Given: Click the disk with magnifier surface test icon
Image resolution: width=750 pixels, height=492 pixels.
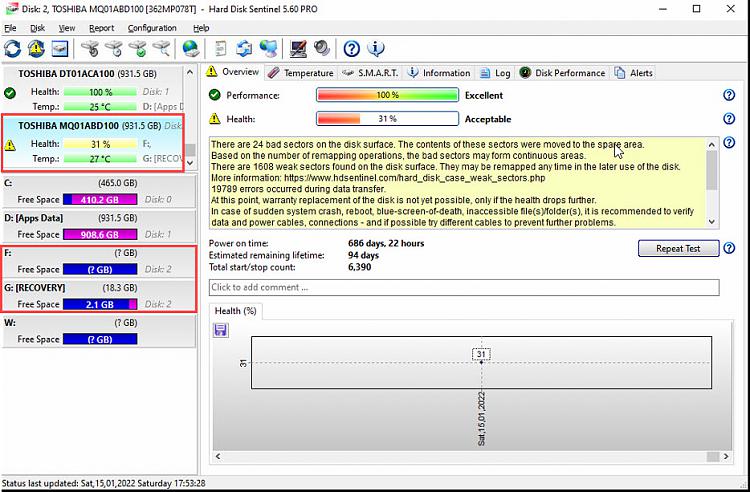Looking at the screenshot, I should [162, 48].
